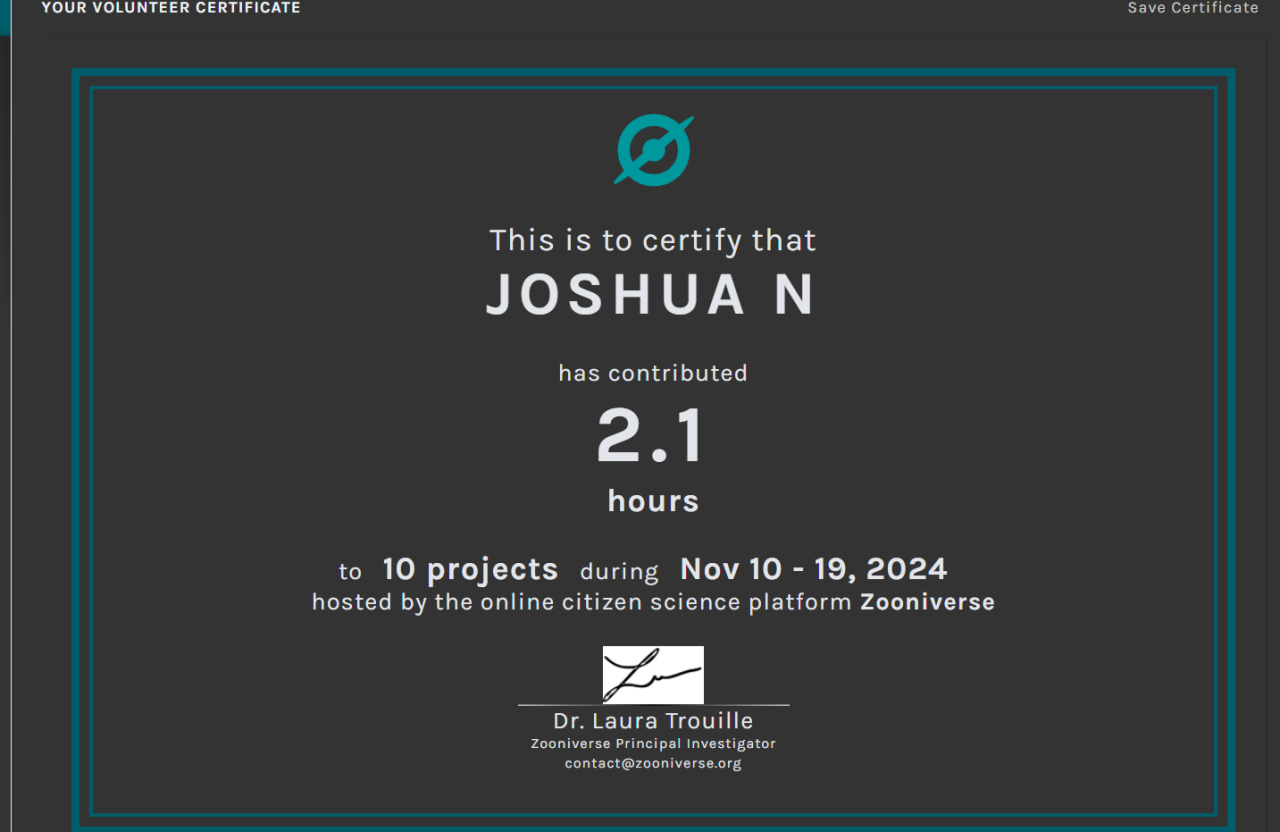Click the Zooniverse logo icon on certificate
Image resolution: width=1280 pixels, height=832 pixels.
point(653,150)
